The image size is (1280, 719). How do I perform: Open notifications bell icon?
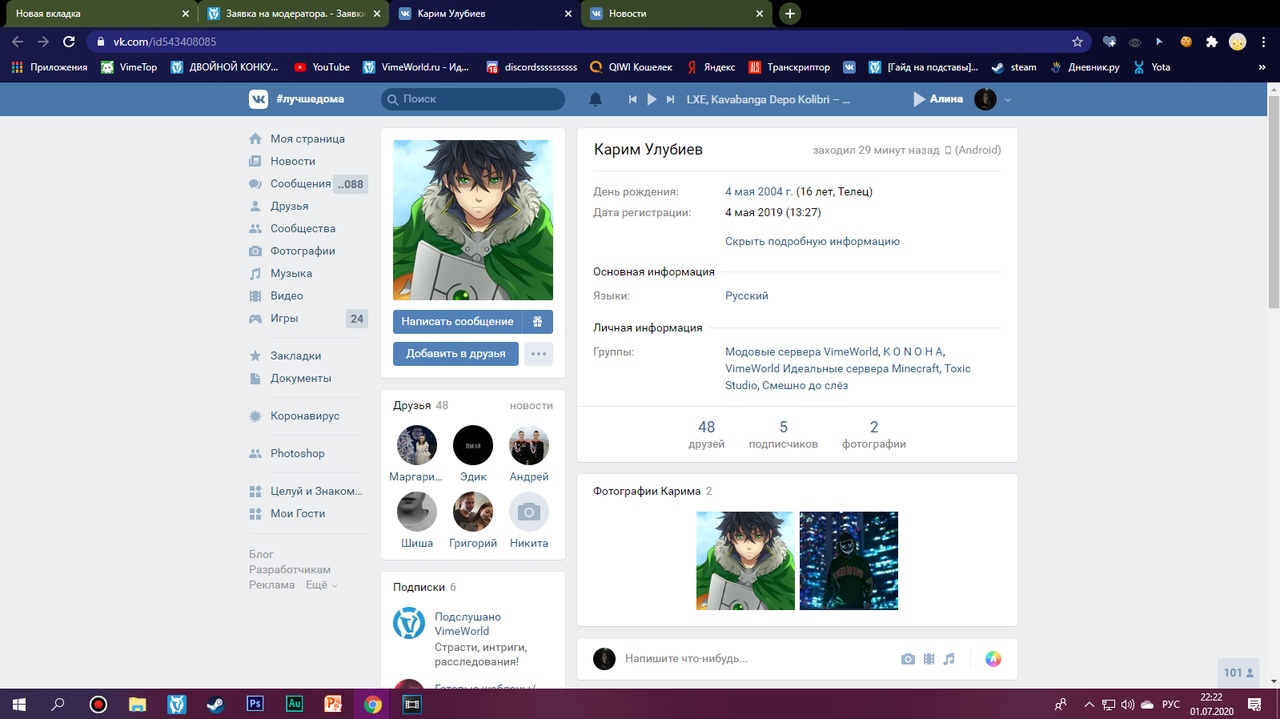pyautogui.click(x=596, y=99)
